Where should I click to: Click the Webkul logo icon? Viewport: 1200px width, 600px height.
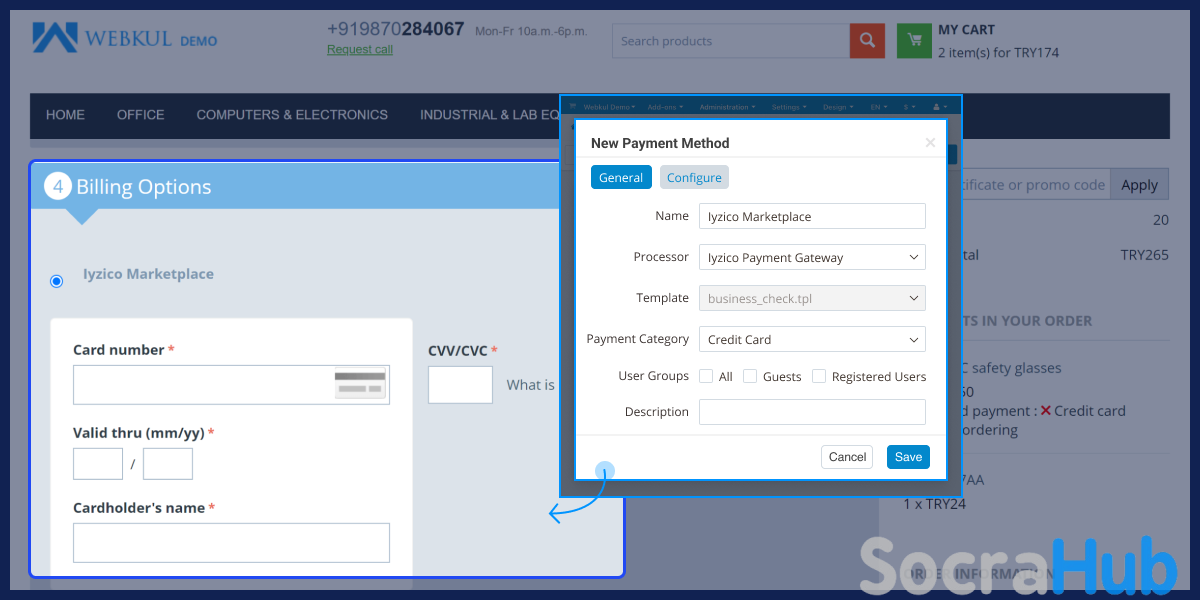55,38
